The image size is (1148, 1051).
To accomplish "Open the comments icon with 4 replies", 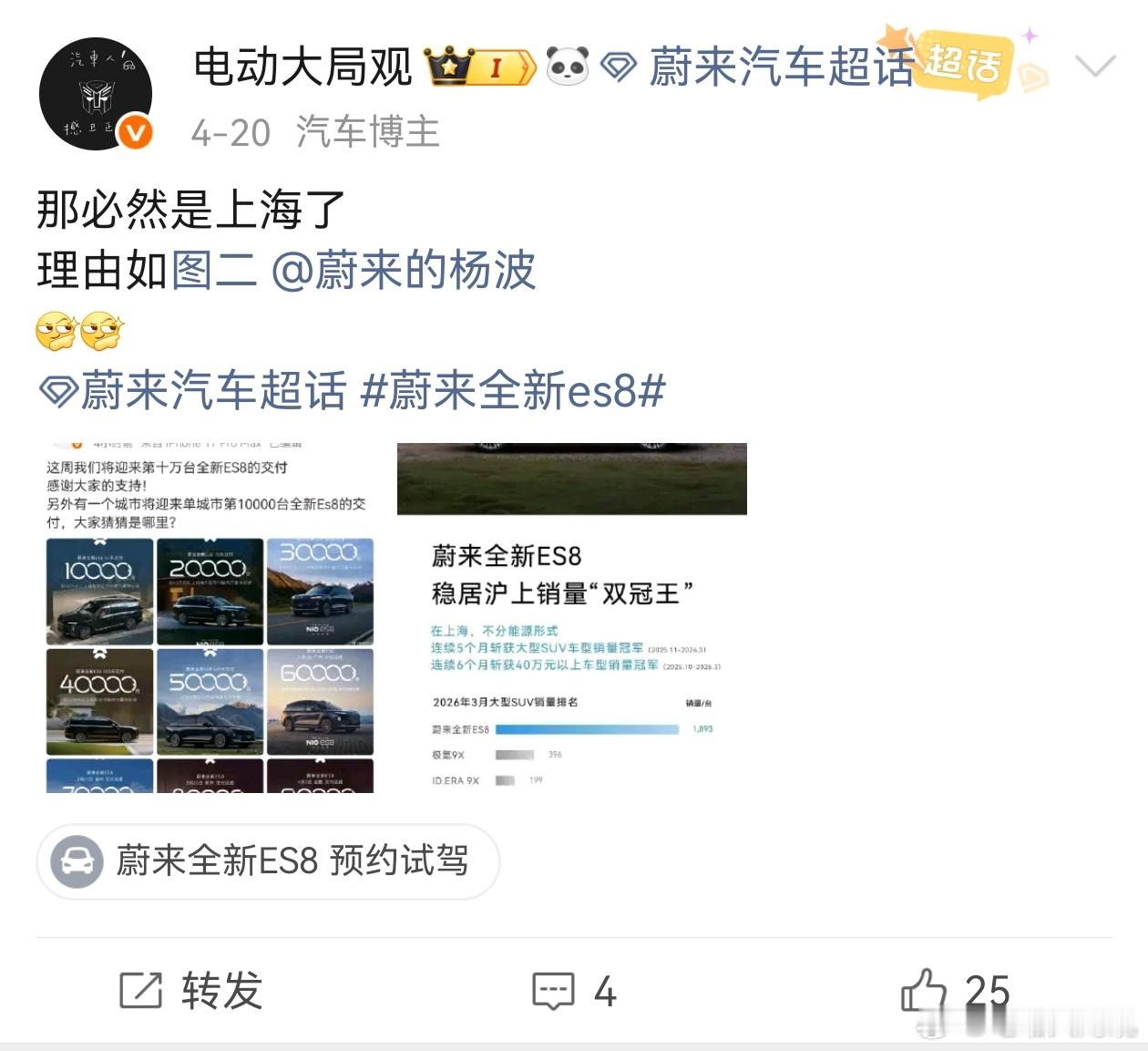I will click(554, 991).
